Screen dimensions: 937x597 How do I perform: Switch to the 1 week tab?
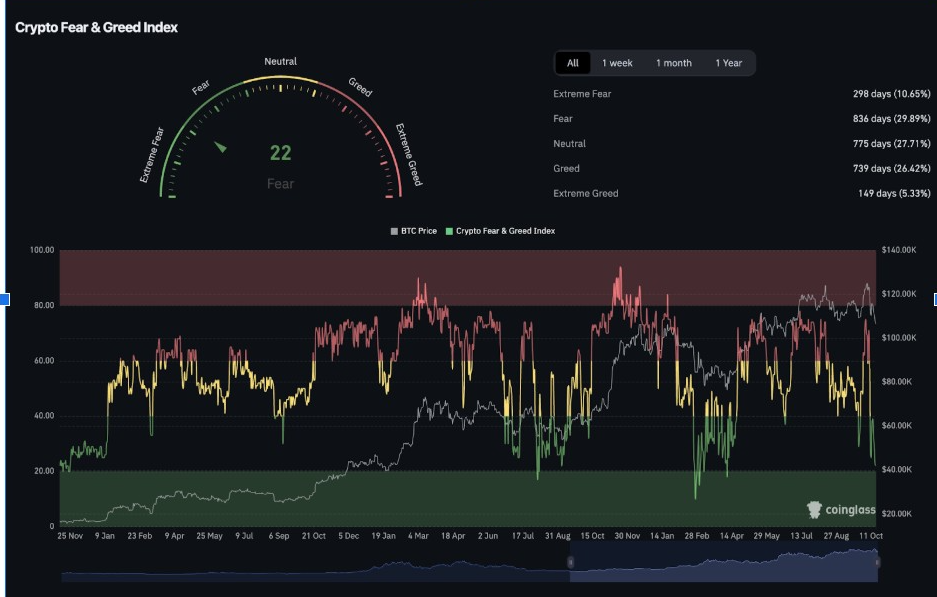pyautogui.click(x=617, y=63)
